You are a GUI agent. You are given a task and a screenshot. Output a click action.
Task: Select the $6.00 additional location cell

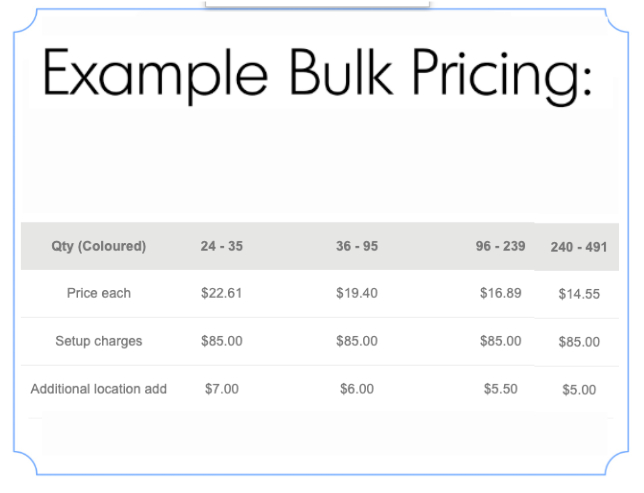point(357,388)
